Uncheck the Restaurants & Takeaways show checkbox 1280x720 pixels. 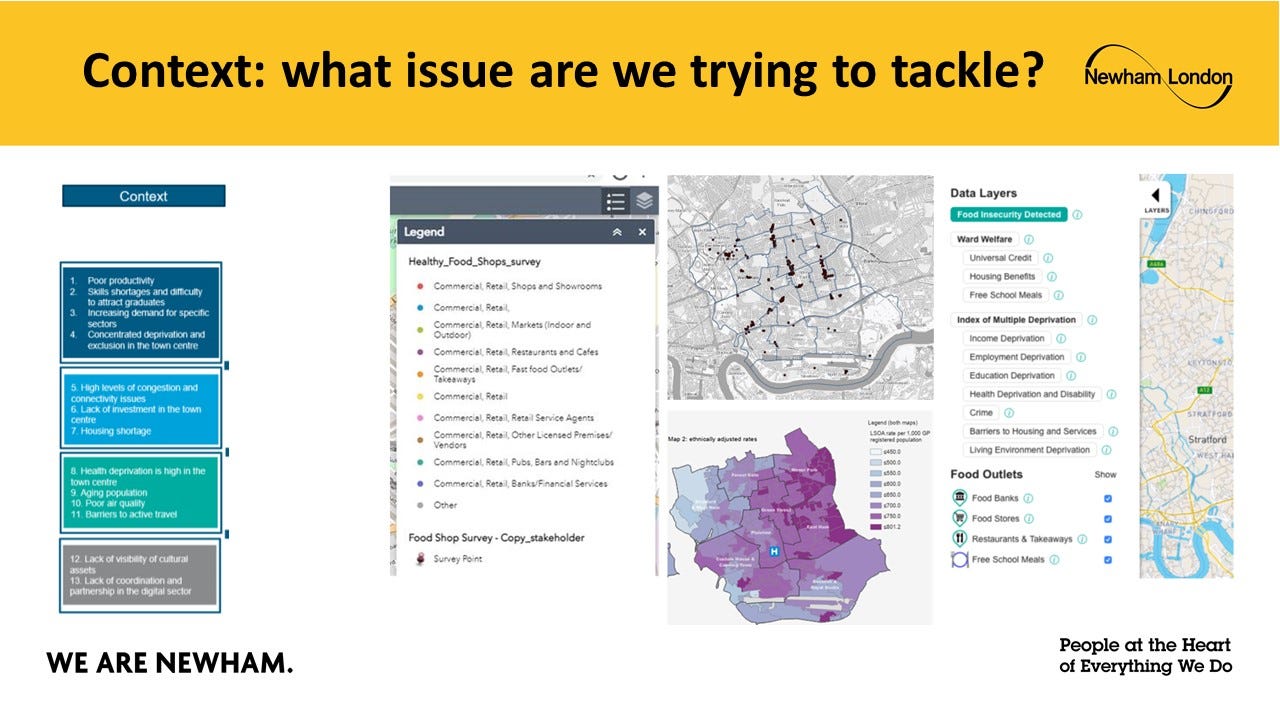tap(1108, 539)
